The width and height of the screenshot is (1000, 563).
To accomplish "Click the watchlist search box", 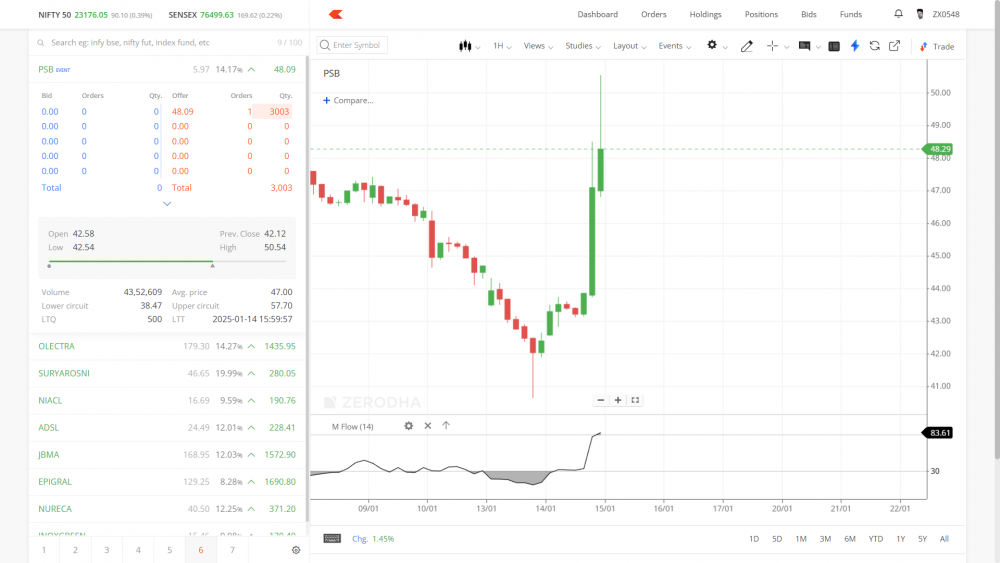I will pos(159,43).
